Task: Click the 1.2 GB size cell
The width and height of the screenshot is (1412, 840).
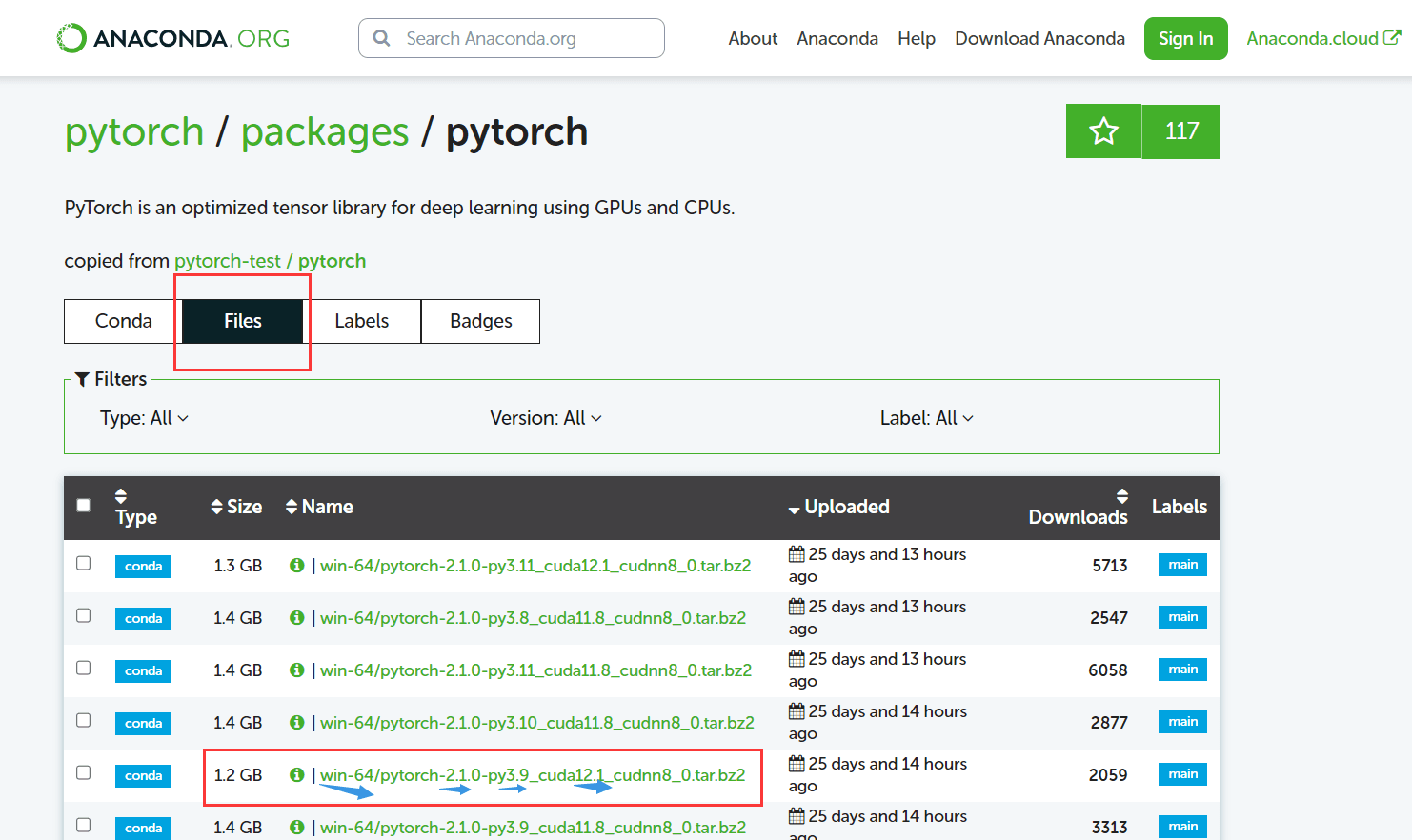Action: point(237,775)
